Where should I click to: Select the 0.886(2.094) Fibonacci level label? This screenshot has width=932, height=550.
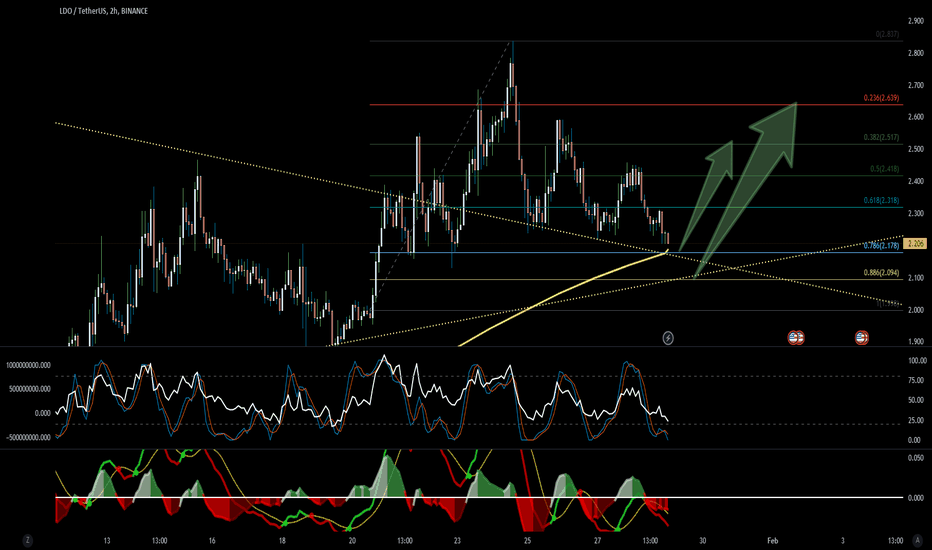[x=881, y=273]
